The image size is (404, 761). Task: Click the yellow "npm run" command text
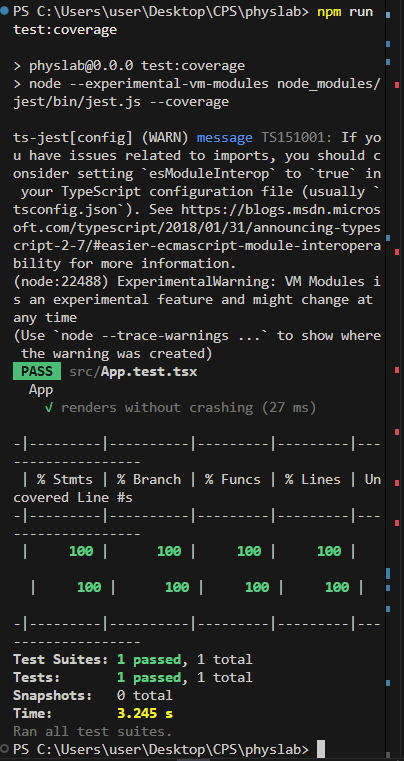click(x=345, y=12)
